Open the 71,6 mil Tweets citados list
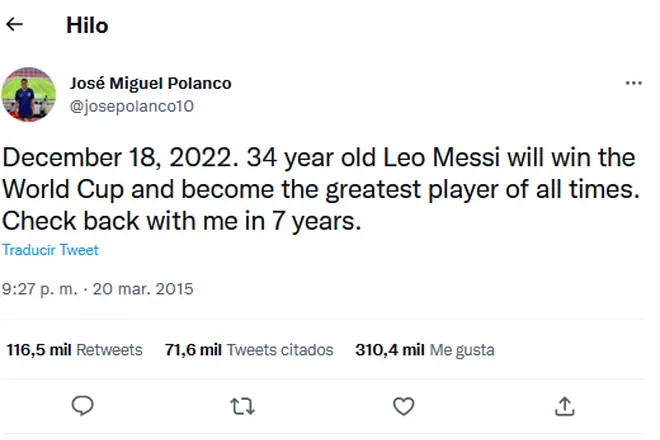Screen dimensions: 660x440 click(249, 350)
